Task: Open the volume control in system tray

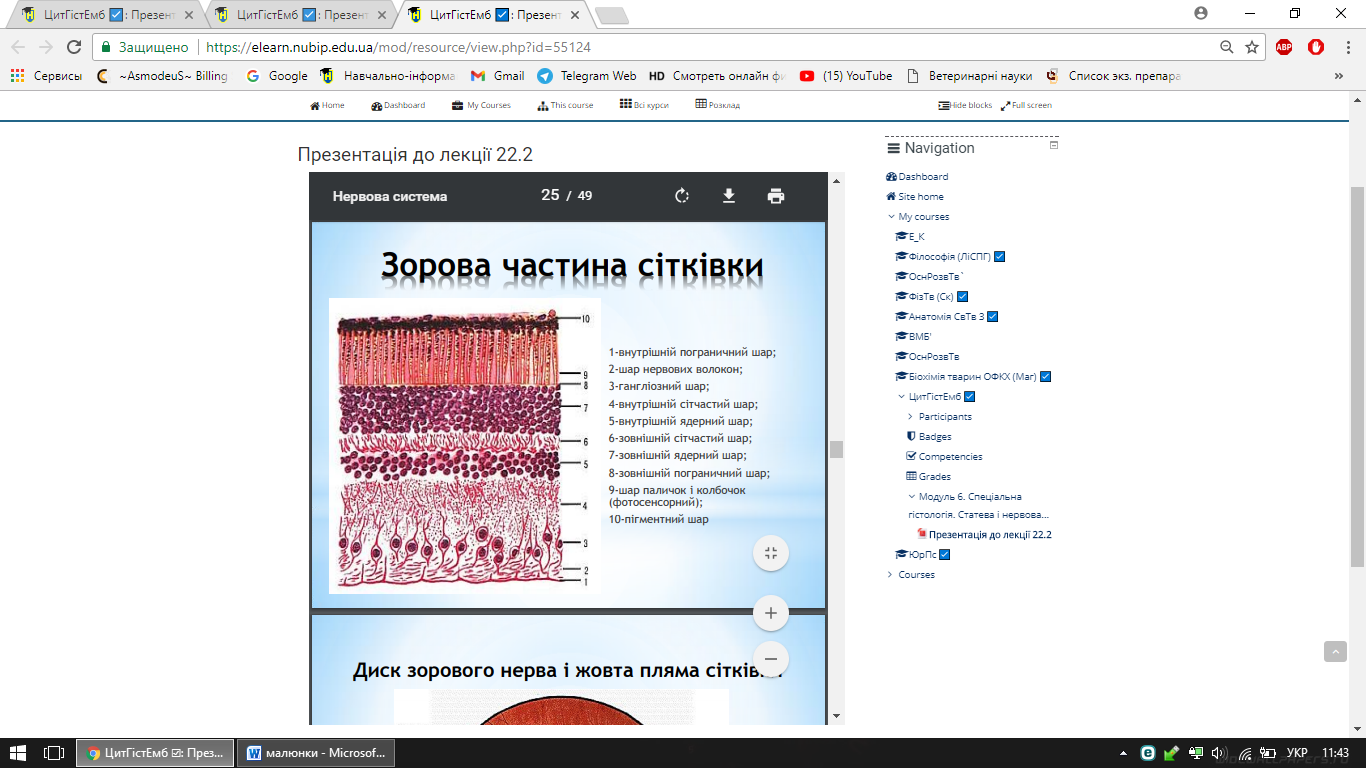Action: [1218, 753]
